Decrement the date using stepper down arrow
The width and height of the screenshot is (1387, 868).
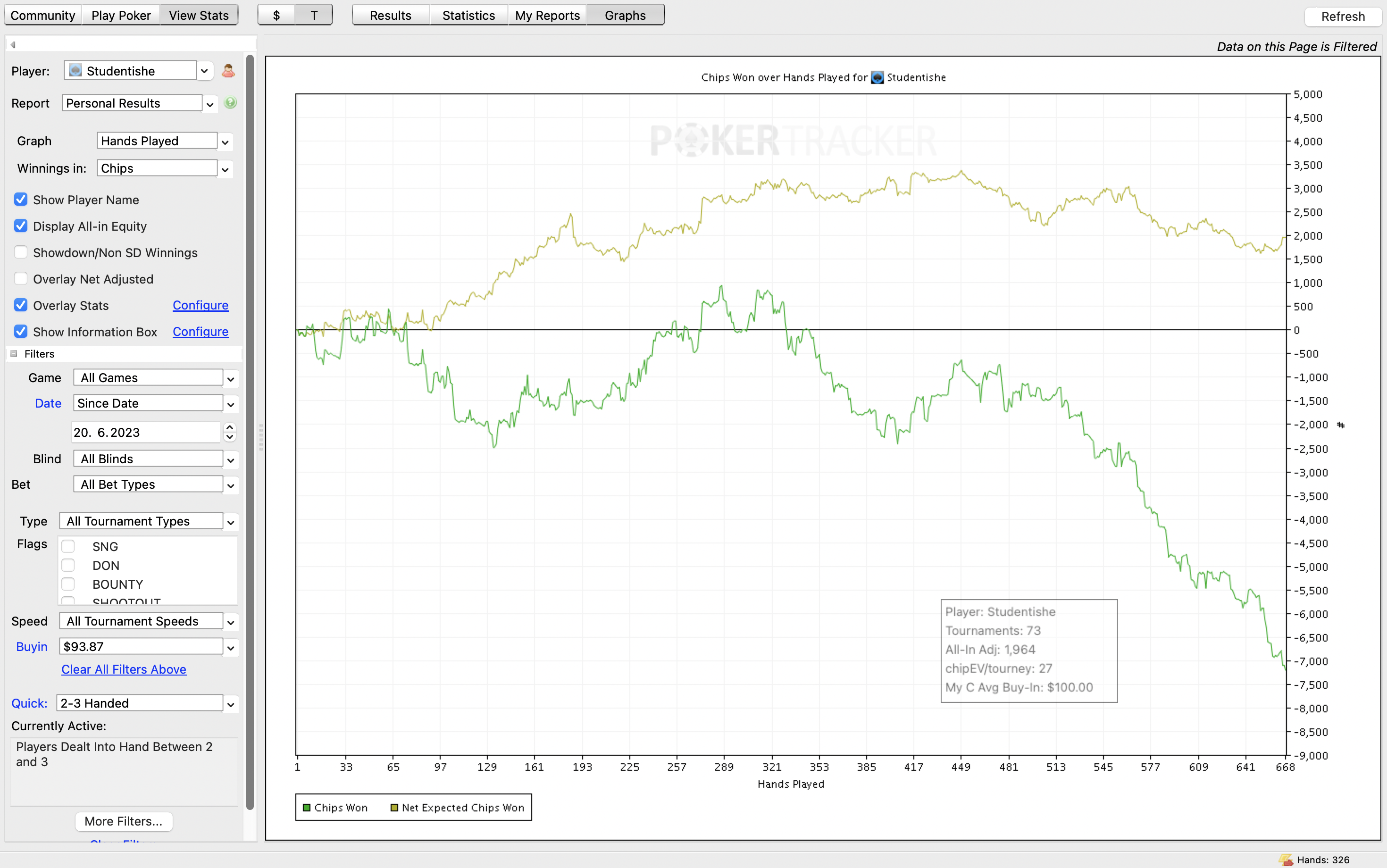(230, 437)
